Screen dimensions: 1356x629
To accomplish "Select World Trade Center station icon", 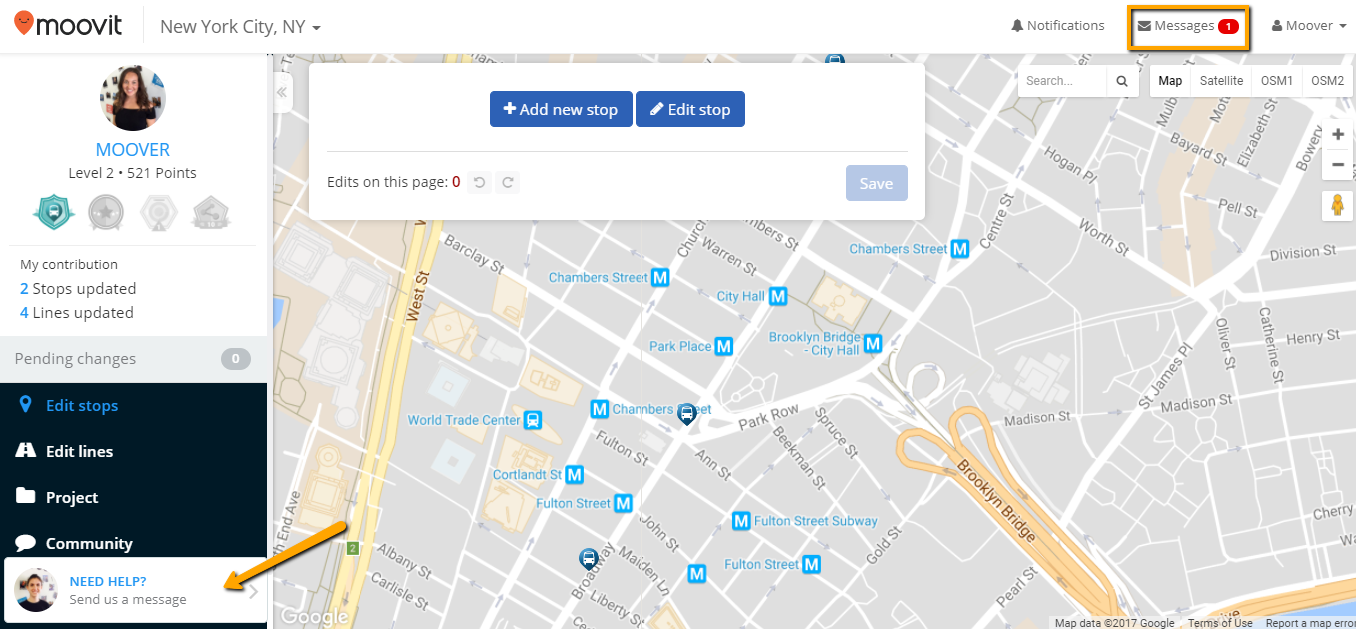I will [x=534, y=420].
